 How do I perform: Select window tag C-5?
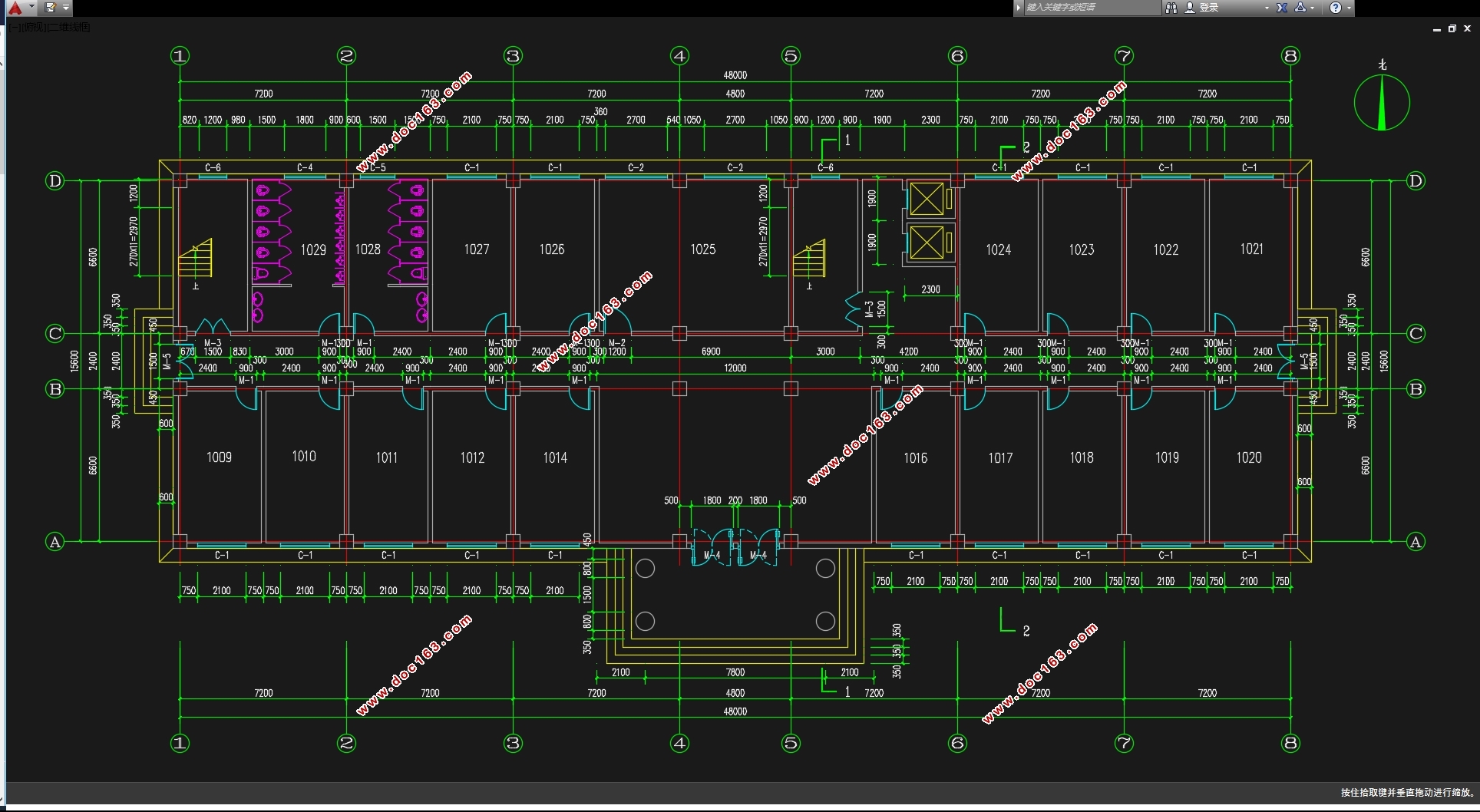(378, 167)
